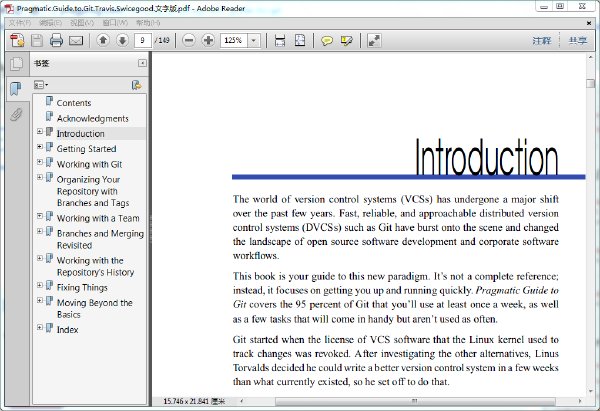Open Organizing Your Repository with Branches bookmark

[x=93, y=191]
